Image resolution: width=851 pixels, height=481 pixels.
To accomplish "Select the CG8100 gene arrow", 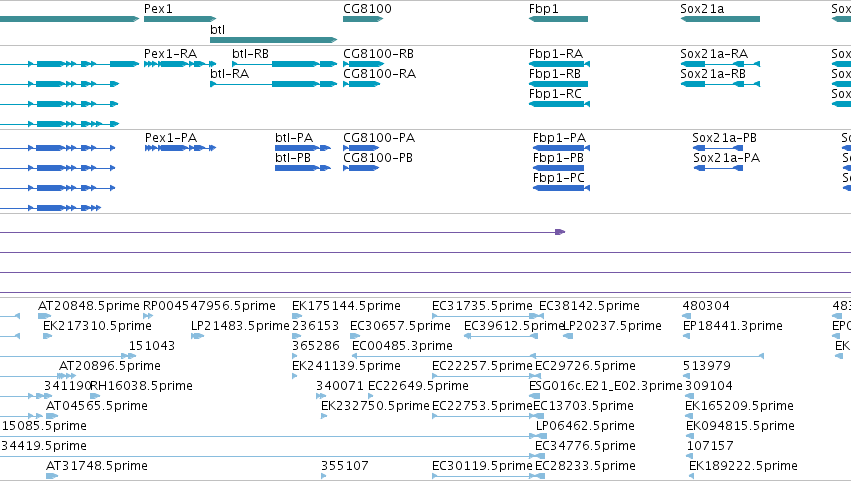I will [x=363, y=19].
